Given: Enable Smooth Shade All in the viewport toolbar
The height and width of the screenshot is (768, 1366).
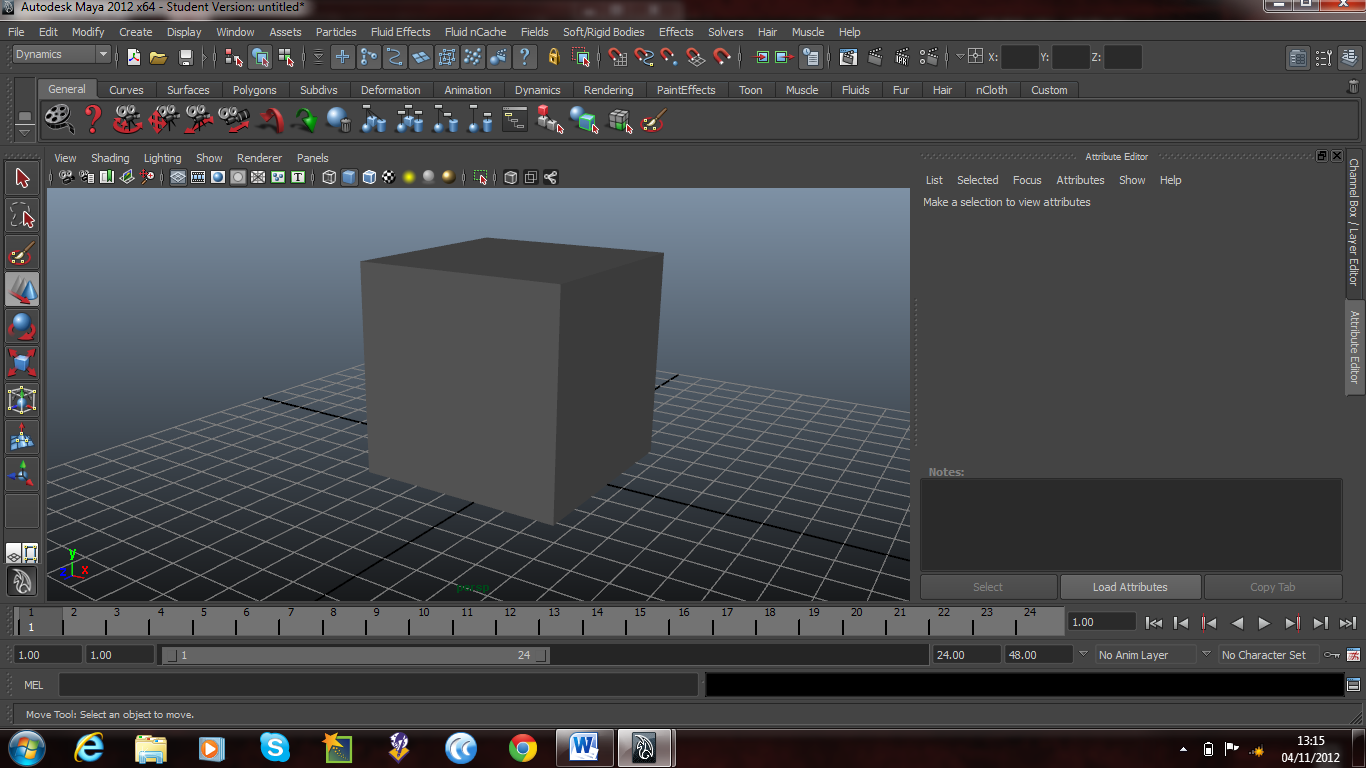Looking at the screenshot, I should click(x=349, y=177).
